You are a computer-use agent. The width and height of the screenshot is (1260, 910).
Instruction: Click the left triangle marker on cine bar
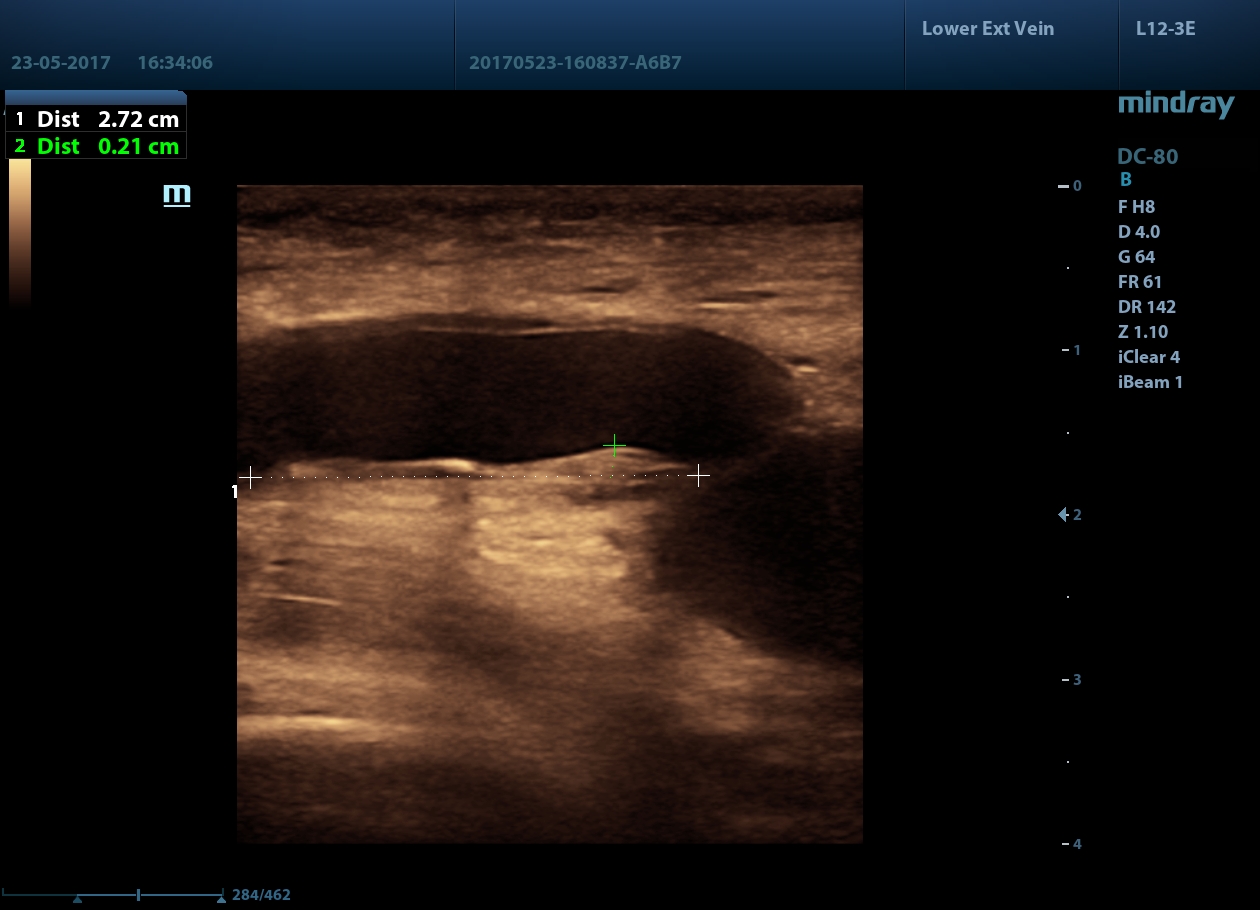click(77, 899)
